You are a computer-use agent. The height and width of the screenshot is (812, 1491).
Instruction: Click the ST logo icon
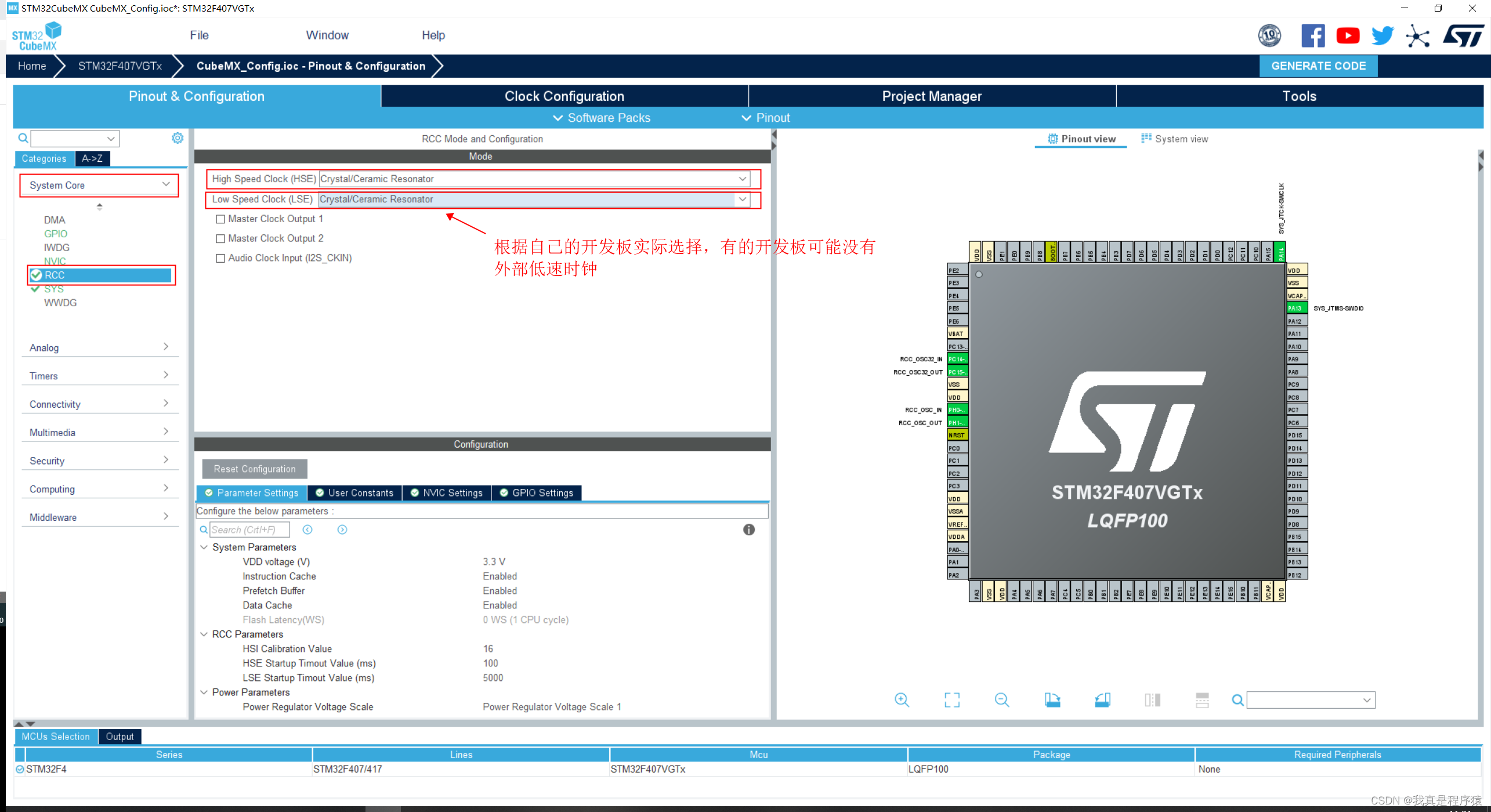[x=1463, y=36]
